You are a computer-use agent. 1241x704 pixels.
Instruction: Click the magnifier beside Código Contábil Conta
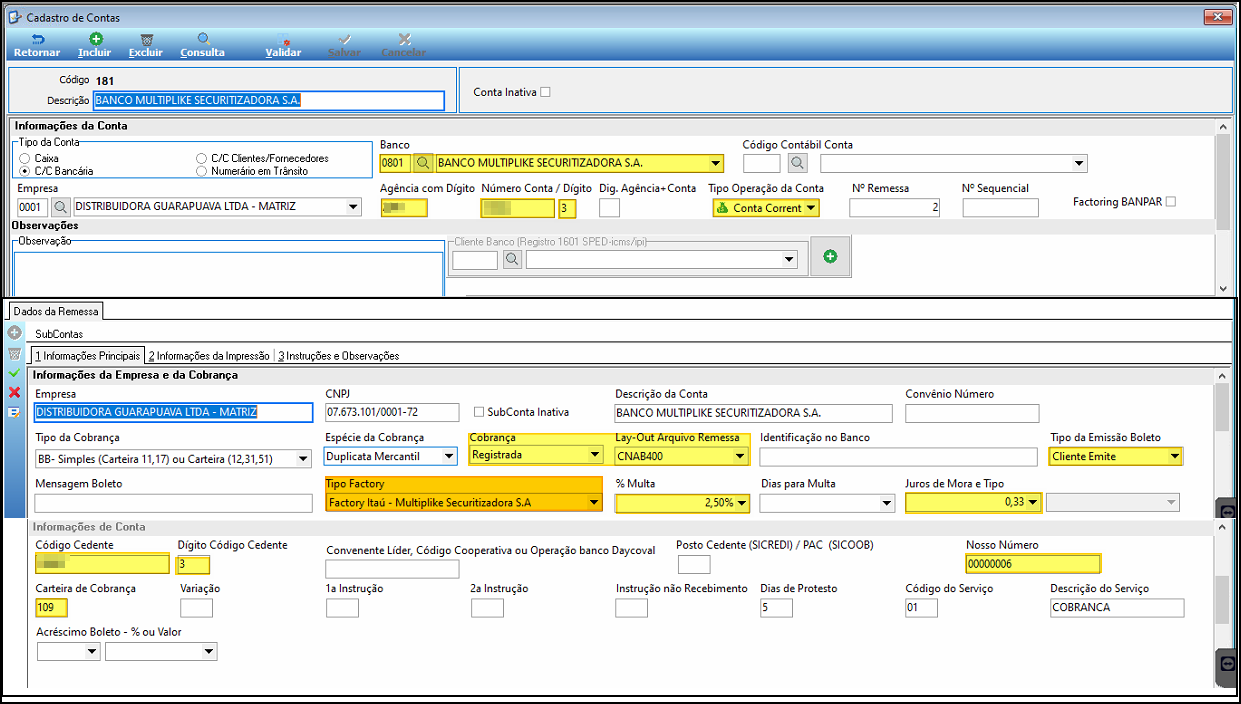pos(797,163)
